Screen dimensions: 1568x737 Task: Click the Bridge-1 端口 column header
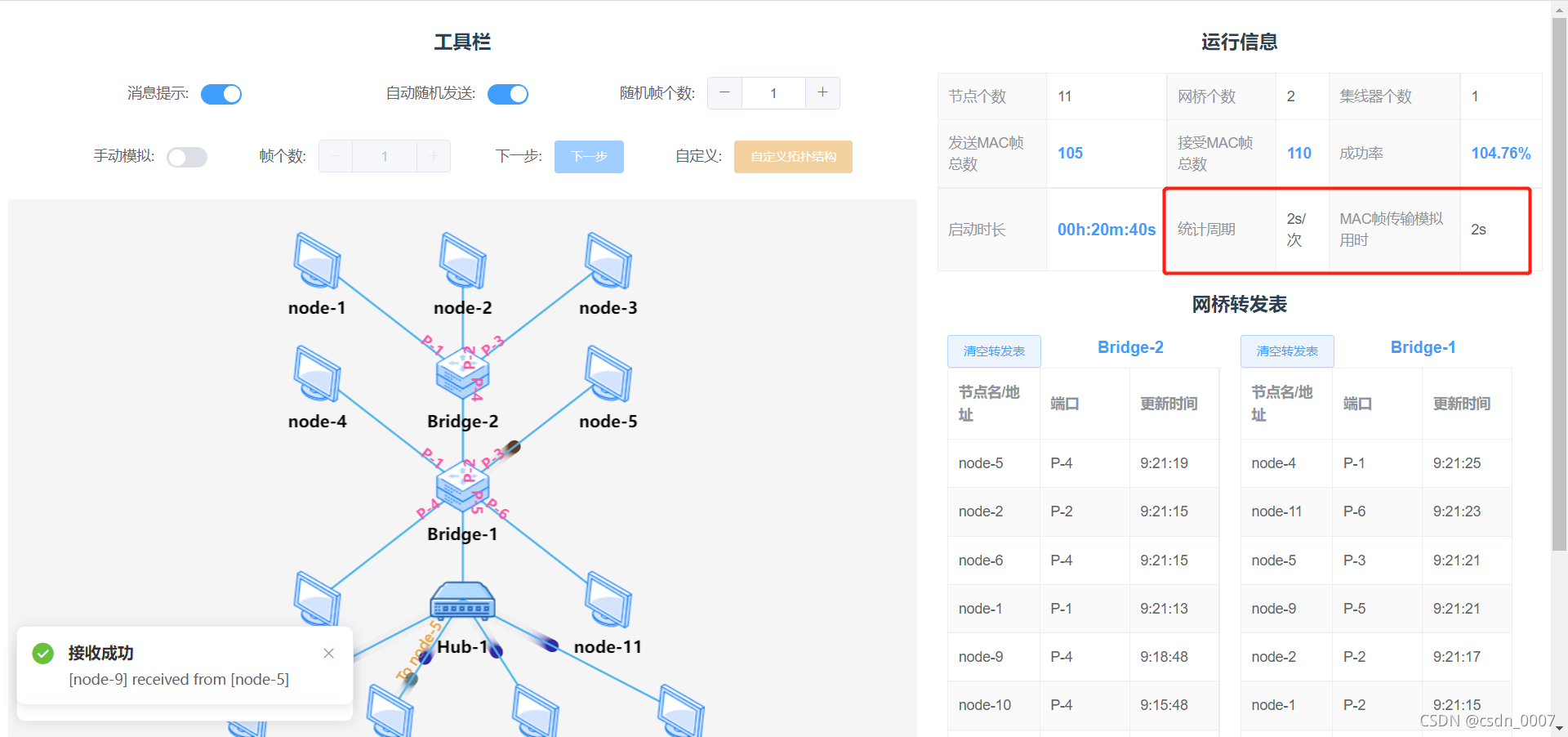click(x=1377, y=404)
